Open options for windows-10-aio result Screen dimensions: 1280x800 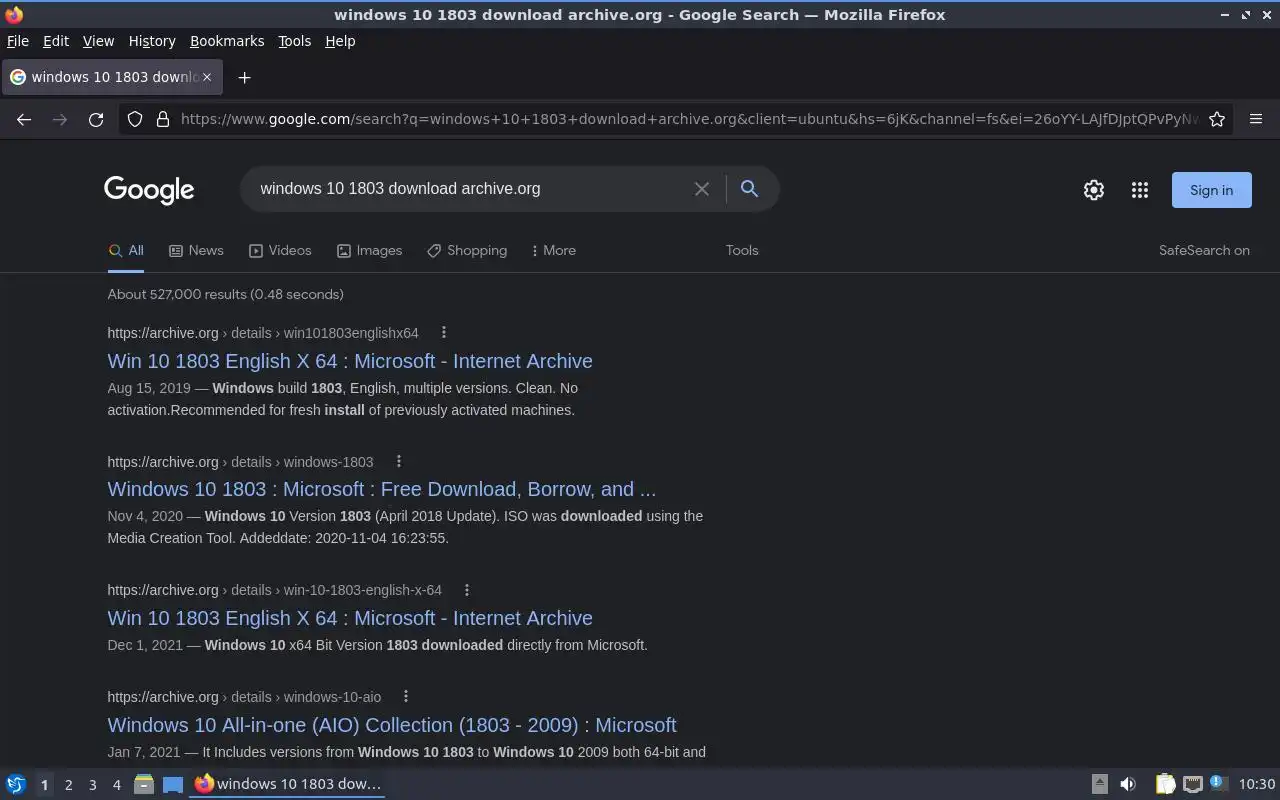coord(406,696)
